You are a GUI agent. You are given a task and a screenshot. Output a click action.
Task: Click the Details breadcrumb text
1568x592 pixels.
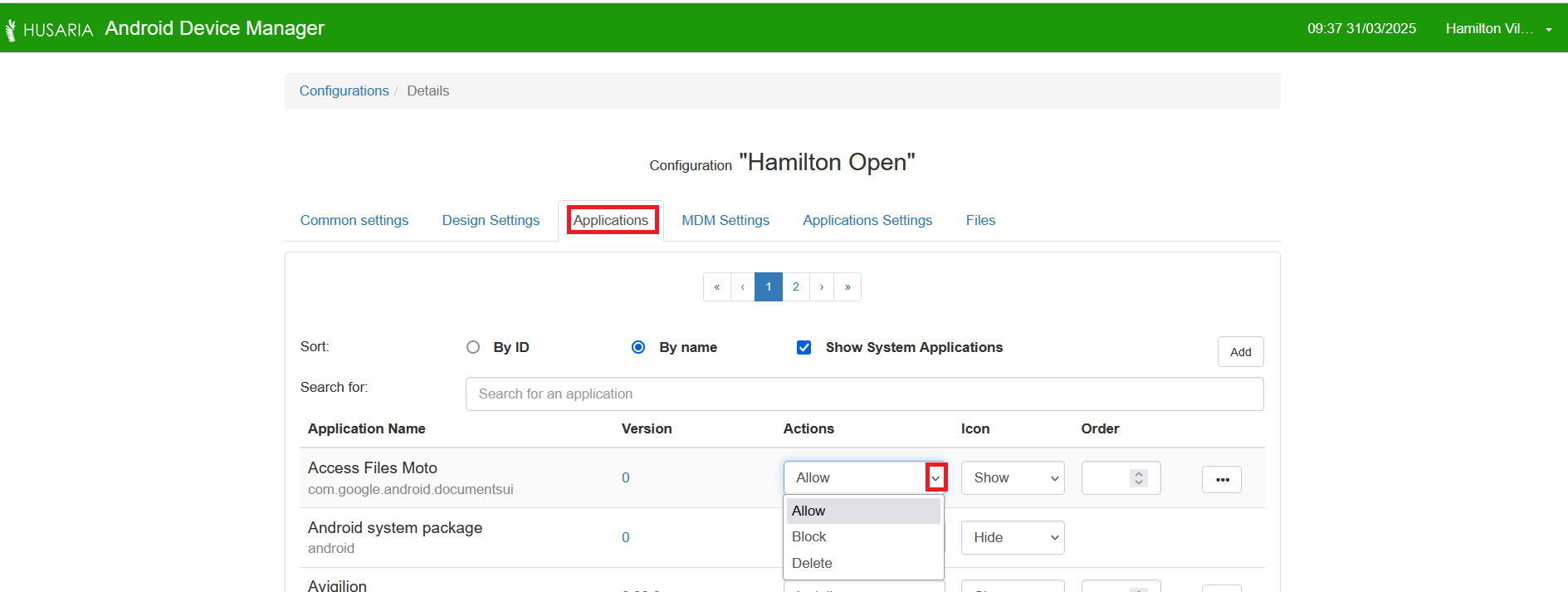point(428,91)
